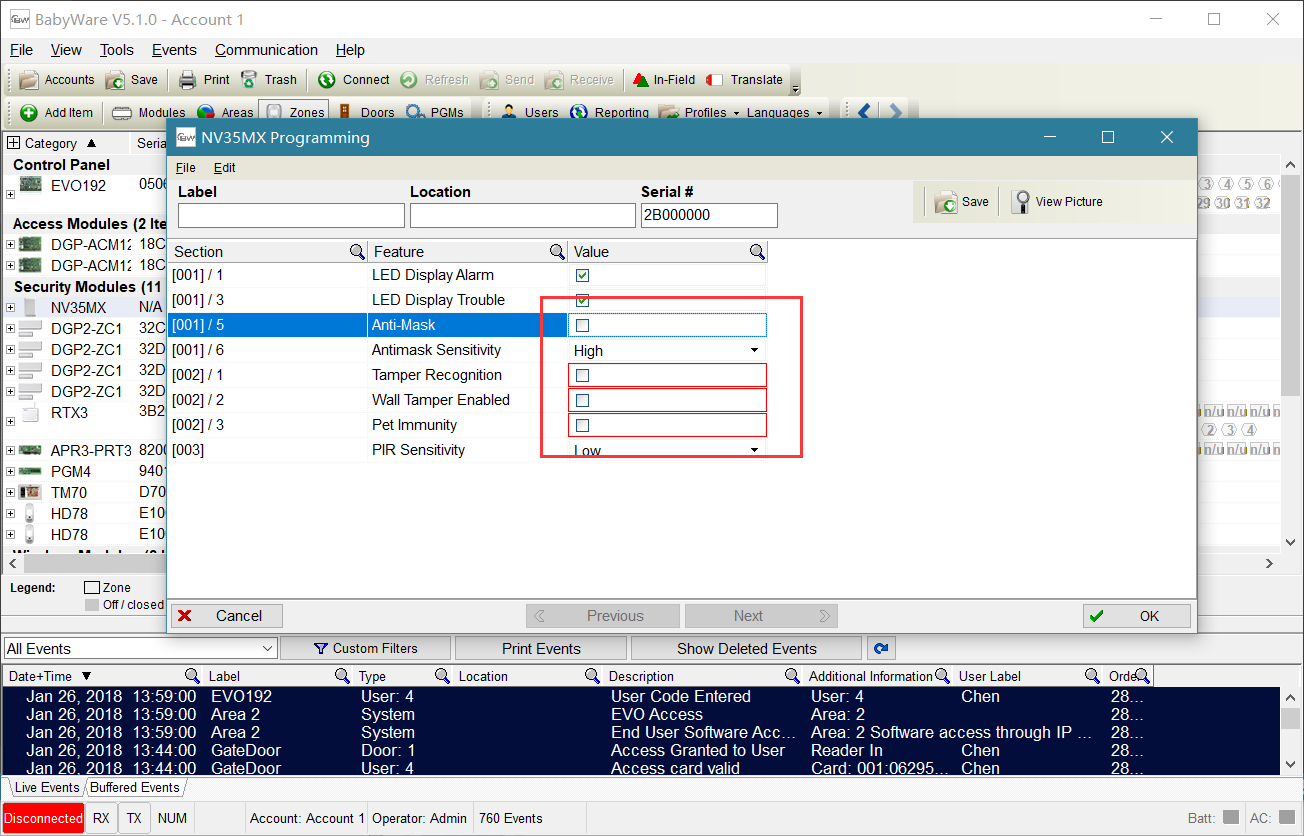The width and height of the screenshot is (1304, 836).
Task: Enable the Tamper Recognition checkbox
Action: (583, 375)
